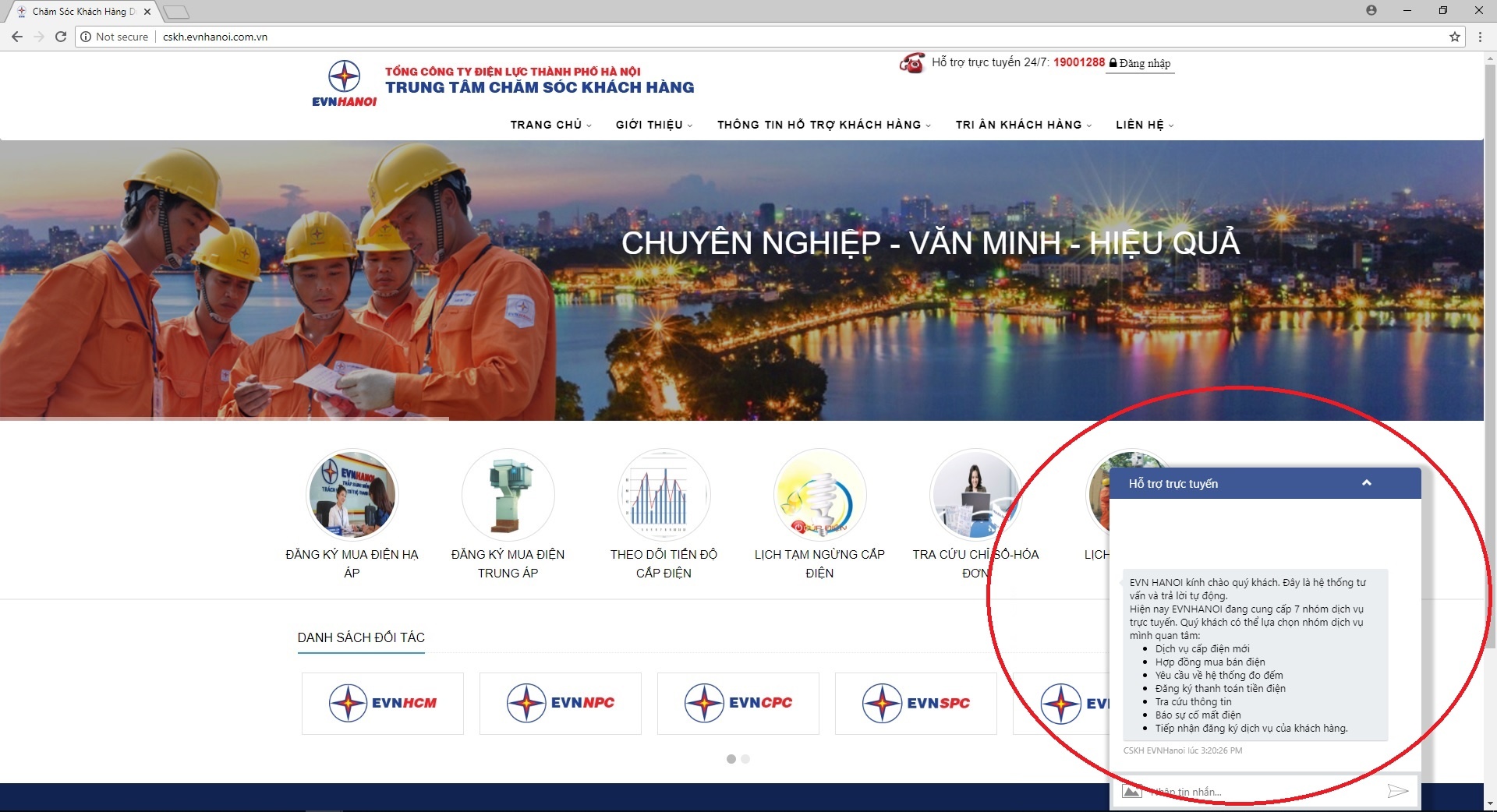Screen dimensions: 1497x812
Task: Select Trang chủ in the navigation menu
Action: coord(546,125)
